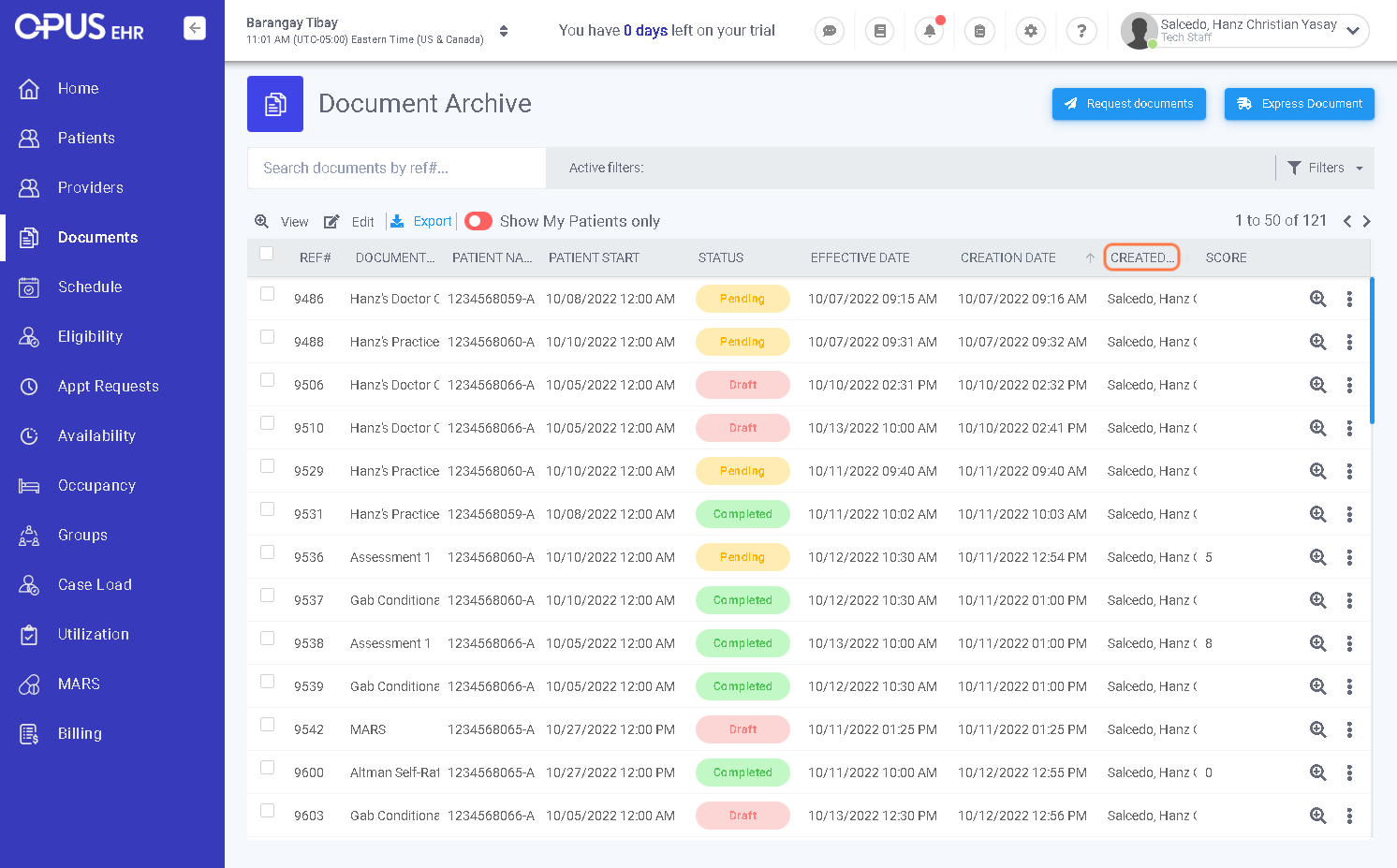Open more options for document 9542
The width and height of the screenshot is (1397, 868).
[x=1349, y=729]
